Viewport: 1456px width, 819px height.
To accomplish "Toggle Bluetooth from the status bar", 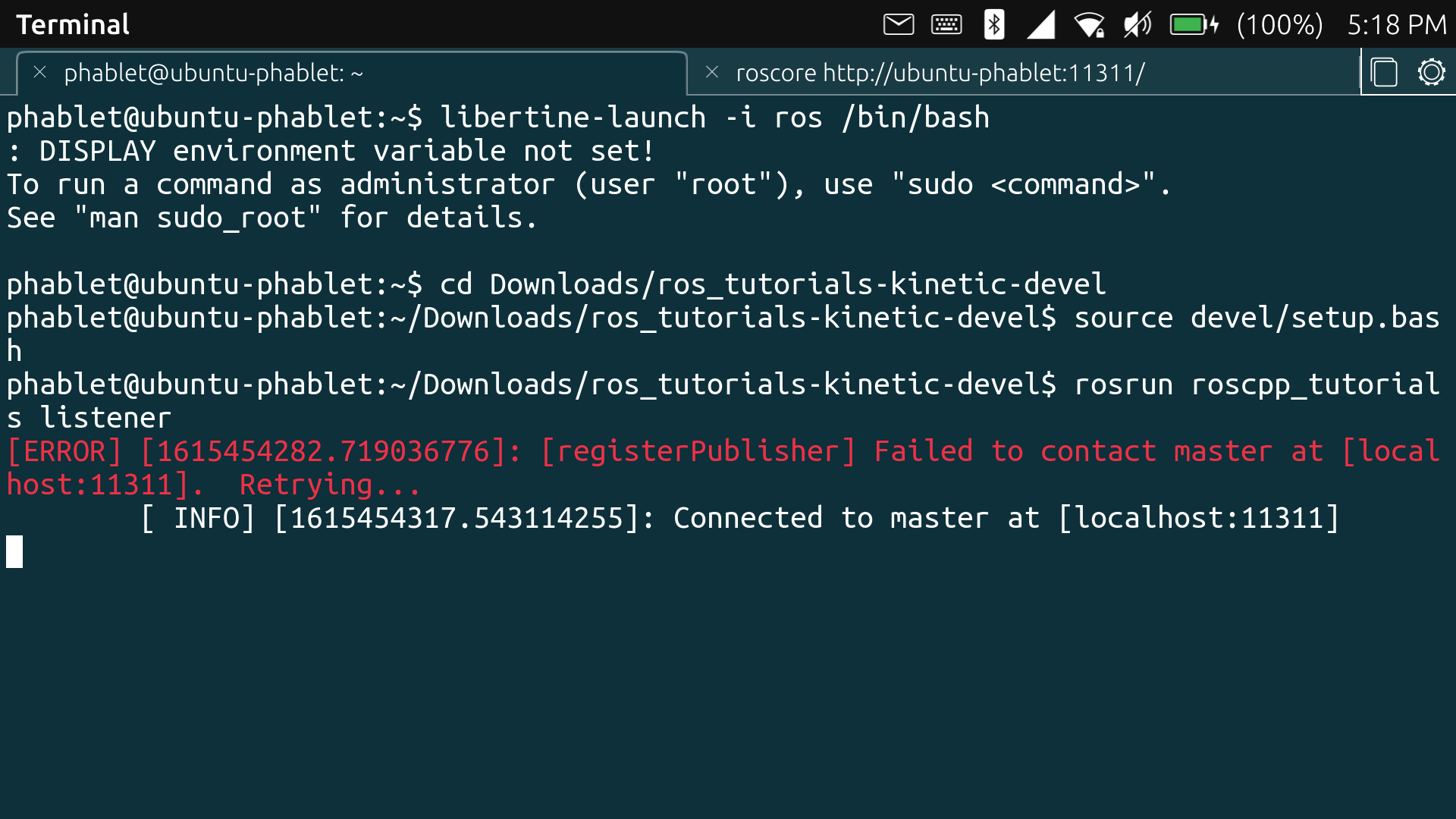I will coord(993,24).
